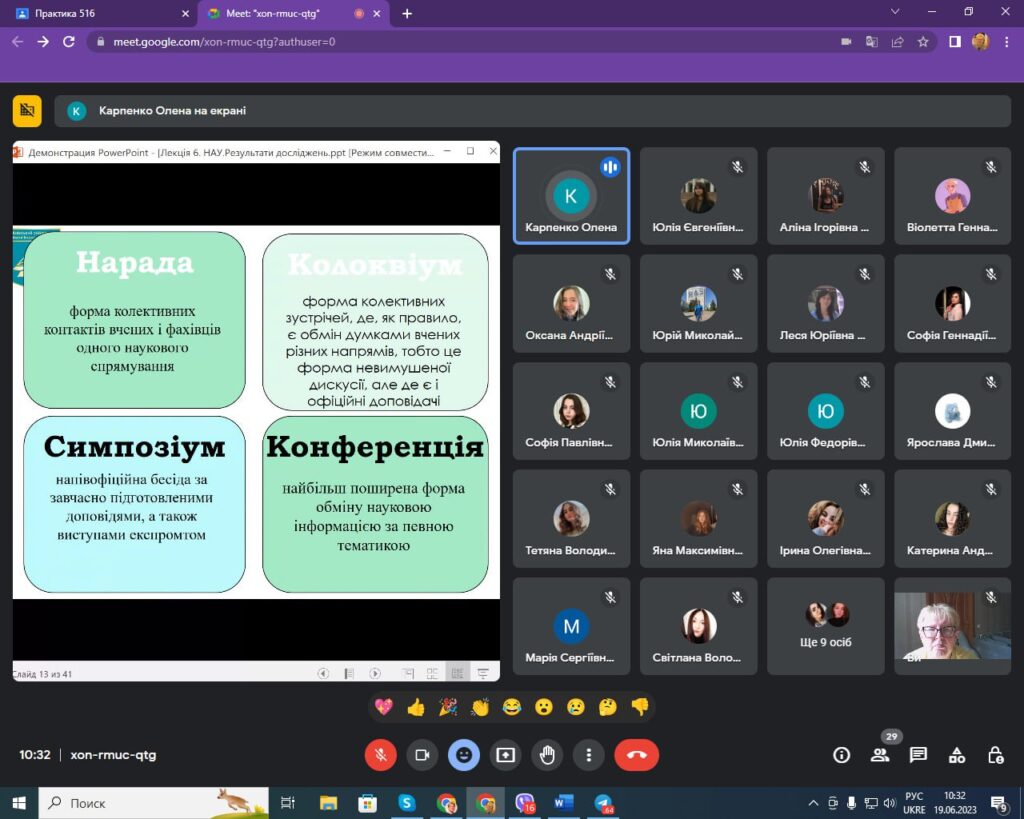Toggle the camera on or off
Viewport: 1024px width, 819px height.
coord(422,755)
